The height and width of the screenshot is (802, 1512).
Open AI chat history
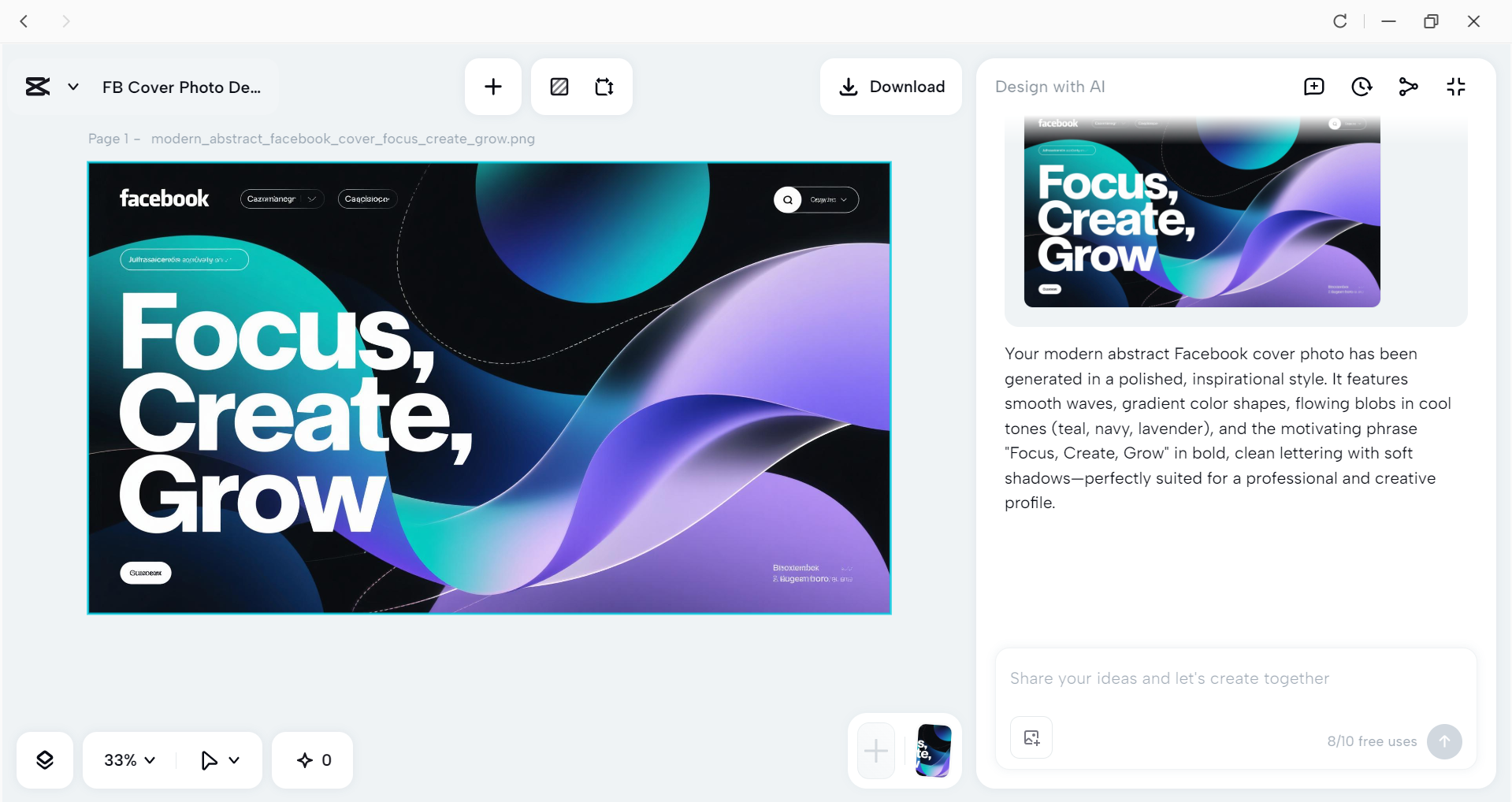(x=1362, y=87)
